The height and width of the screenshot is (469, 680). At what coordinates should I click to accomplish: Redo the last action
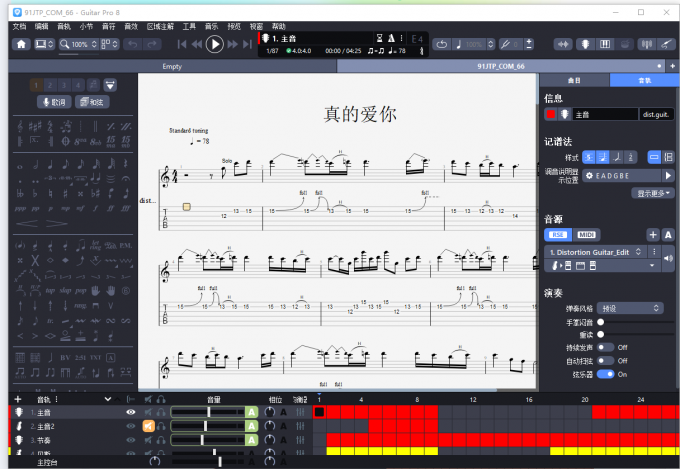(152, 44)
